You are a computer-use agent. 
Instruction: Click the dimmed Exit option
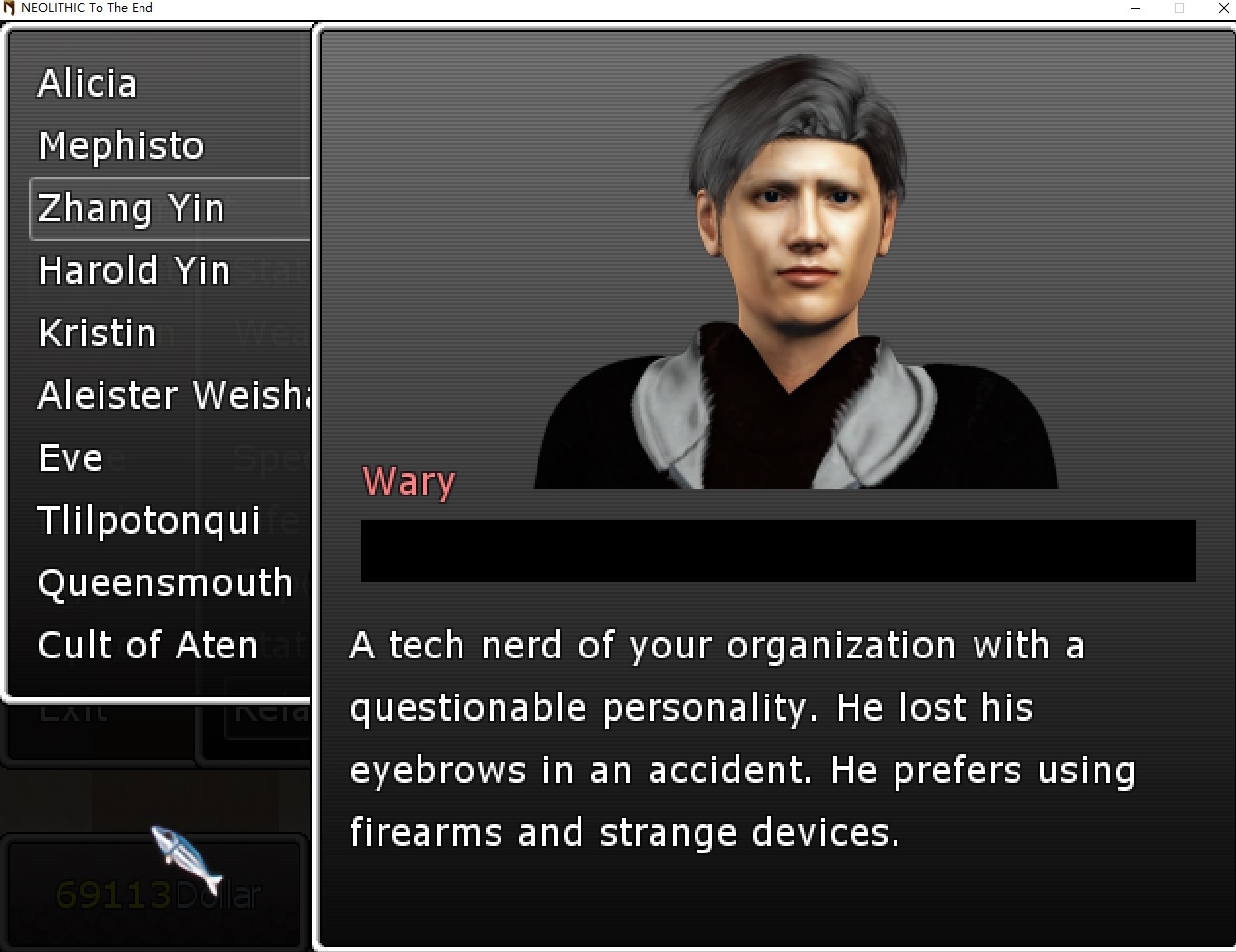coord(74,710)
